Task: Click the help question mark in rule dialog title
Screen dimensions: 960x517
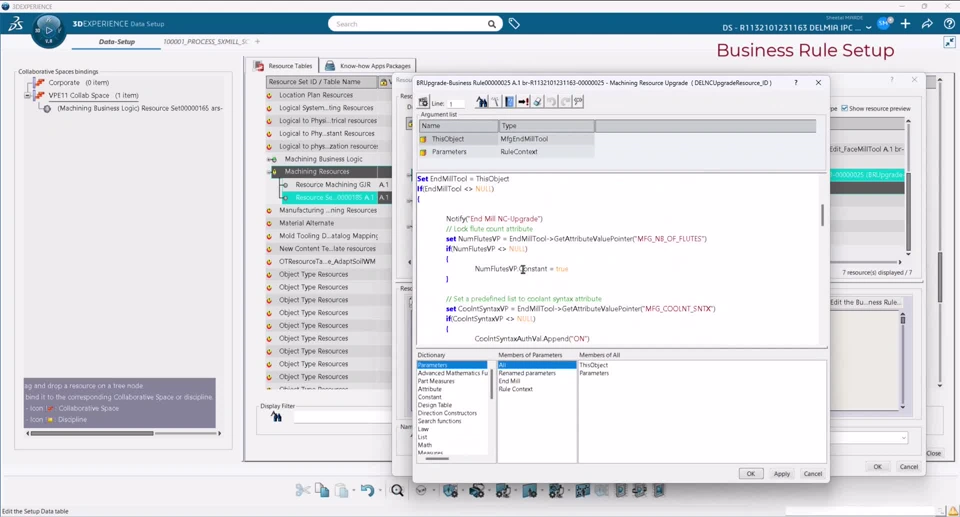Action: tap(796, 83)
